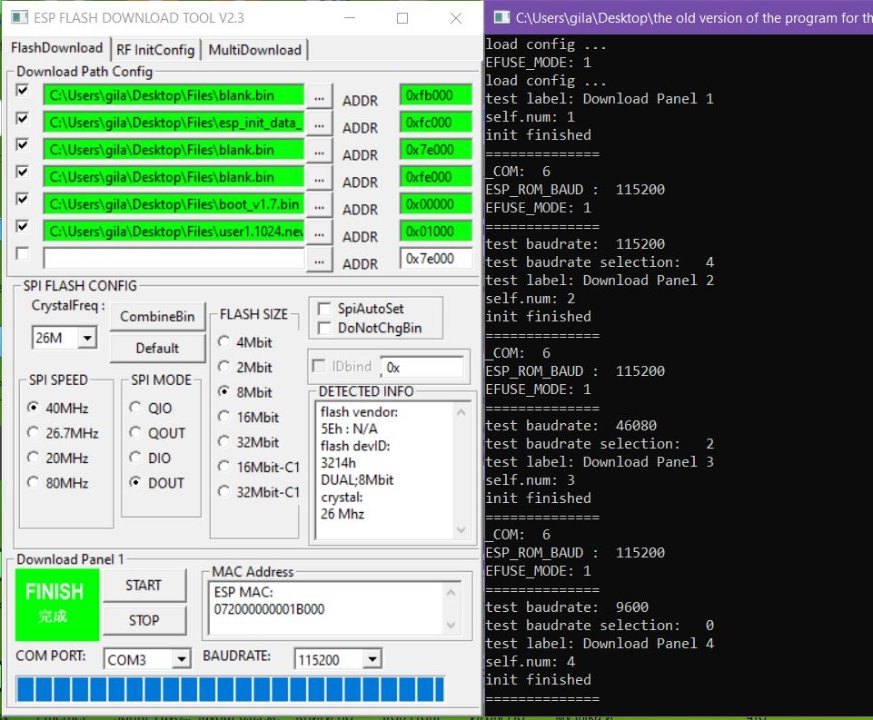Viewport: 873px width, 720px height.
Task: Edit the 0xfc000 address field
Action: [435, 123]
